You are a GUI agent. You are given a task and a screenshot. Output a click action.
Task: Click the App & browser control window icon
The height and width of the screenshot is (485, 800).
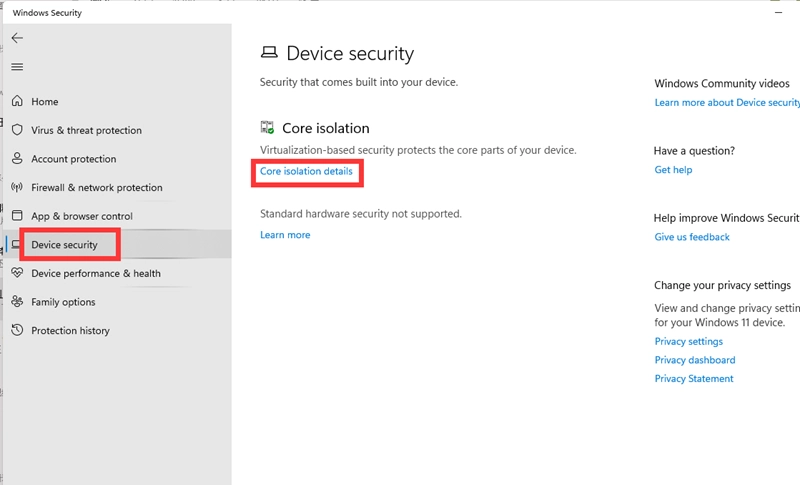(17, 215)
